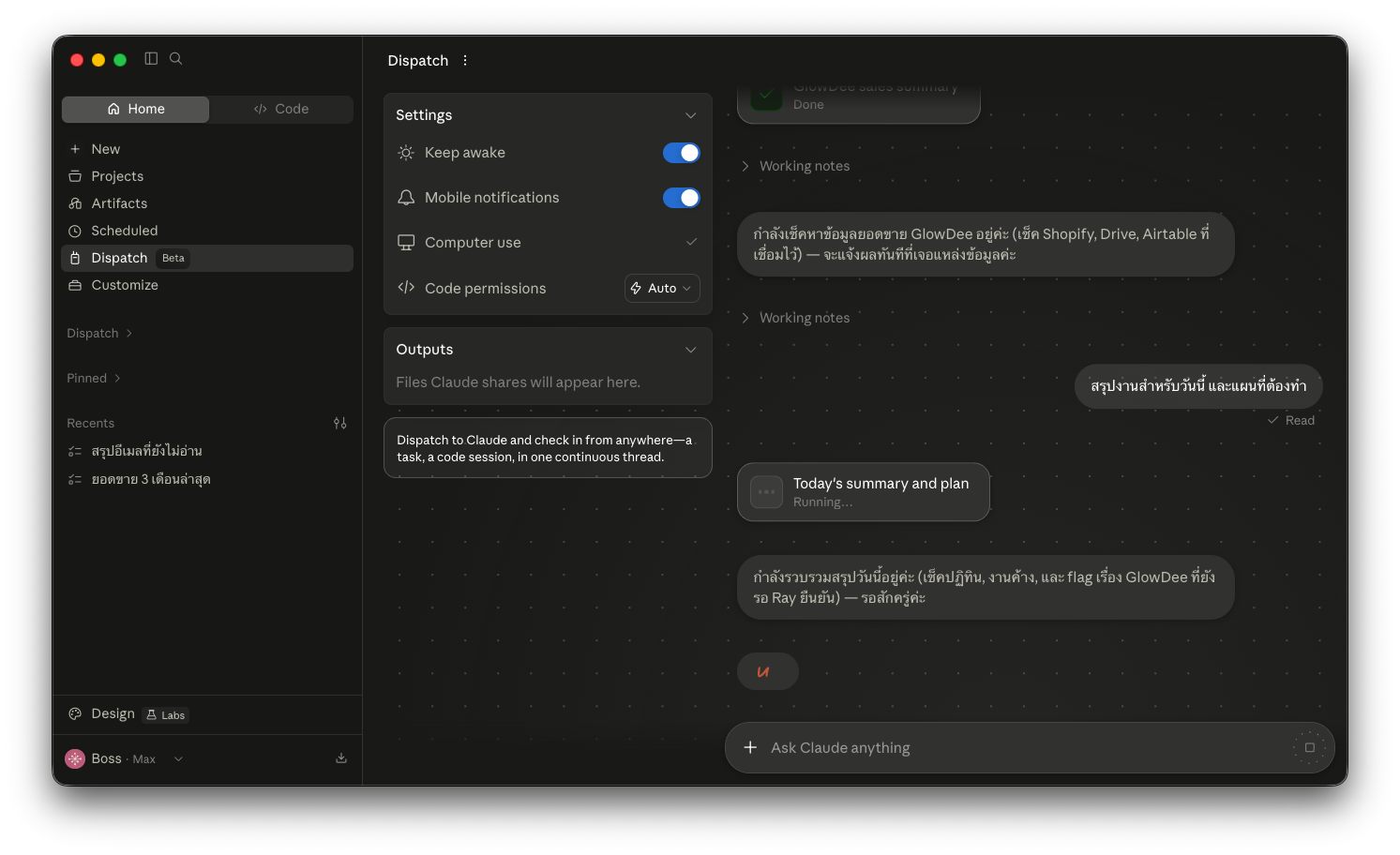Click the Dispatch to Claude info card
1400x855 pixels.
click(548, 448)
